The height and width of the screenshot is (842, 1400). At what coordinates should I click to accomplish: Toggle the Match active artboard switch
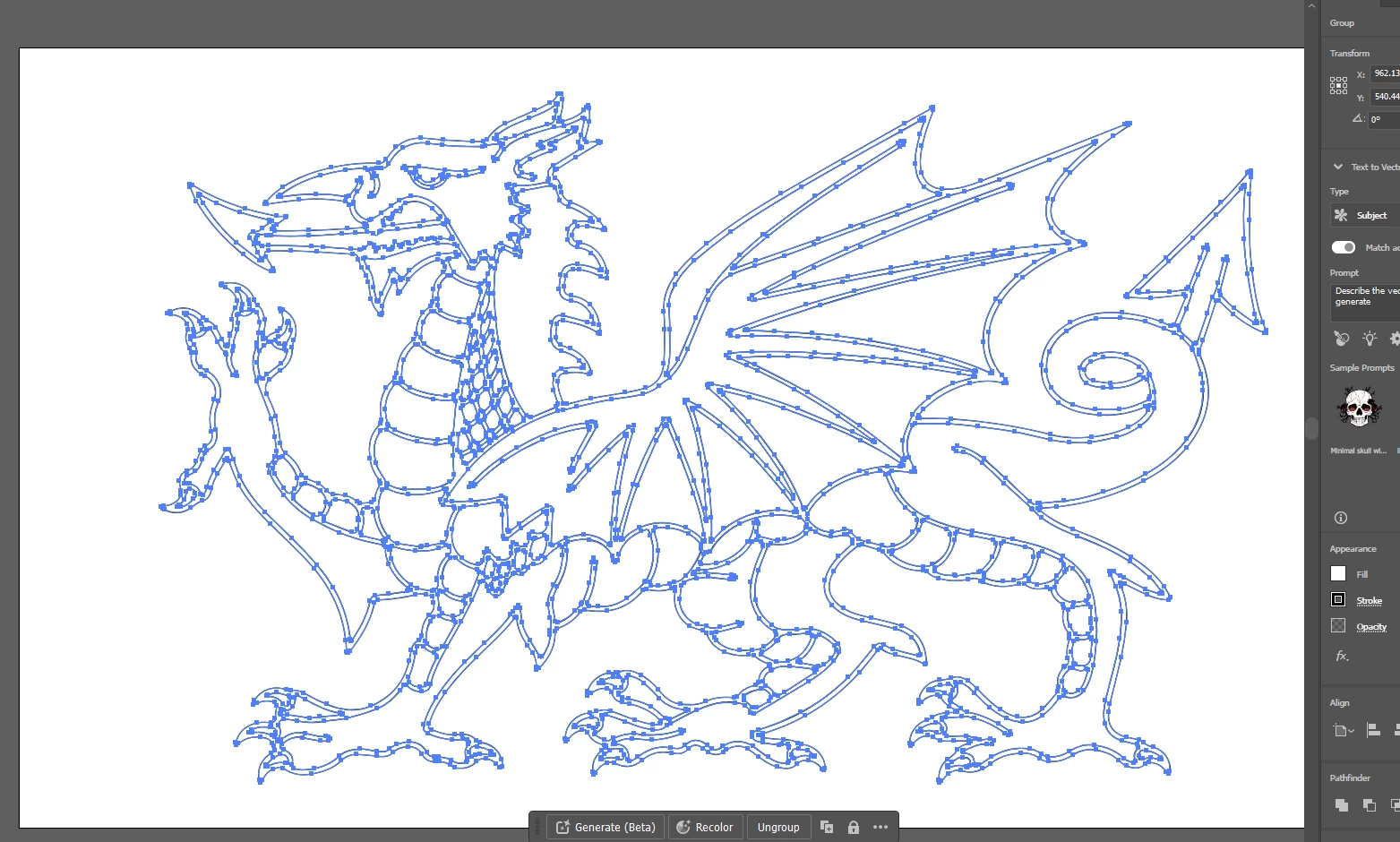tap(1343, 247)
